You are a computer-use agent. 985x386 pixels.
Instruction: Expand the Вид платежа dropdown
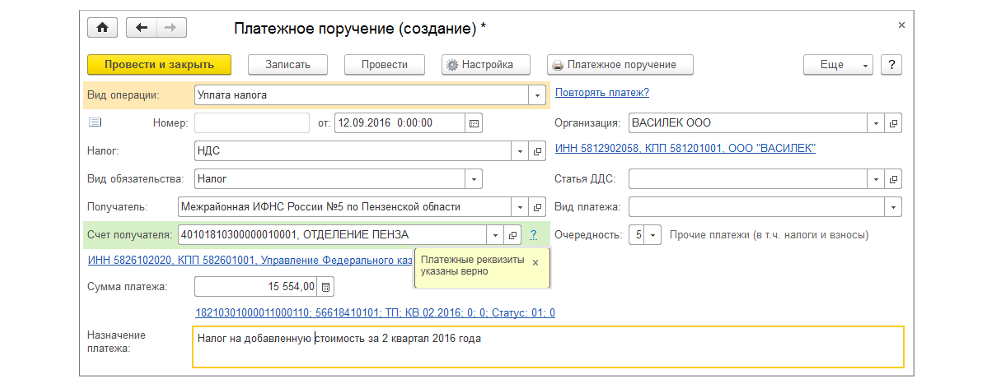[893, 206]
